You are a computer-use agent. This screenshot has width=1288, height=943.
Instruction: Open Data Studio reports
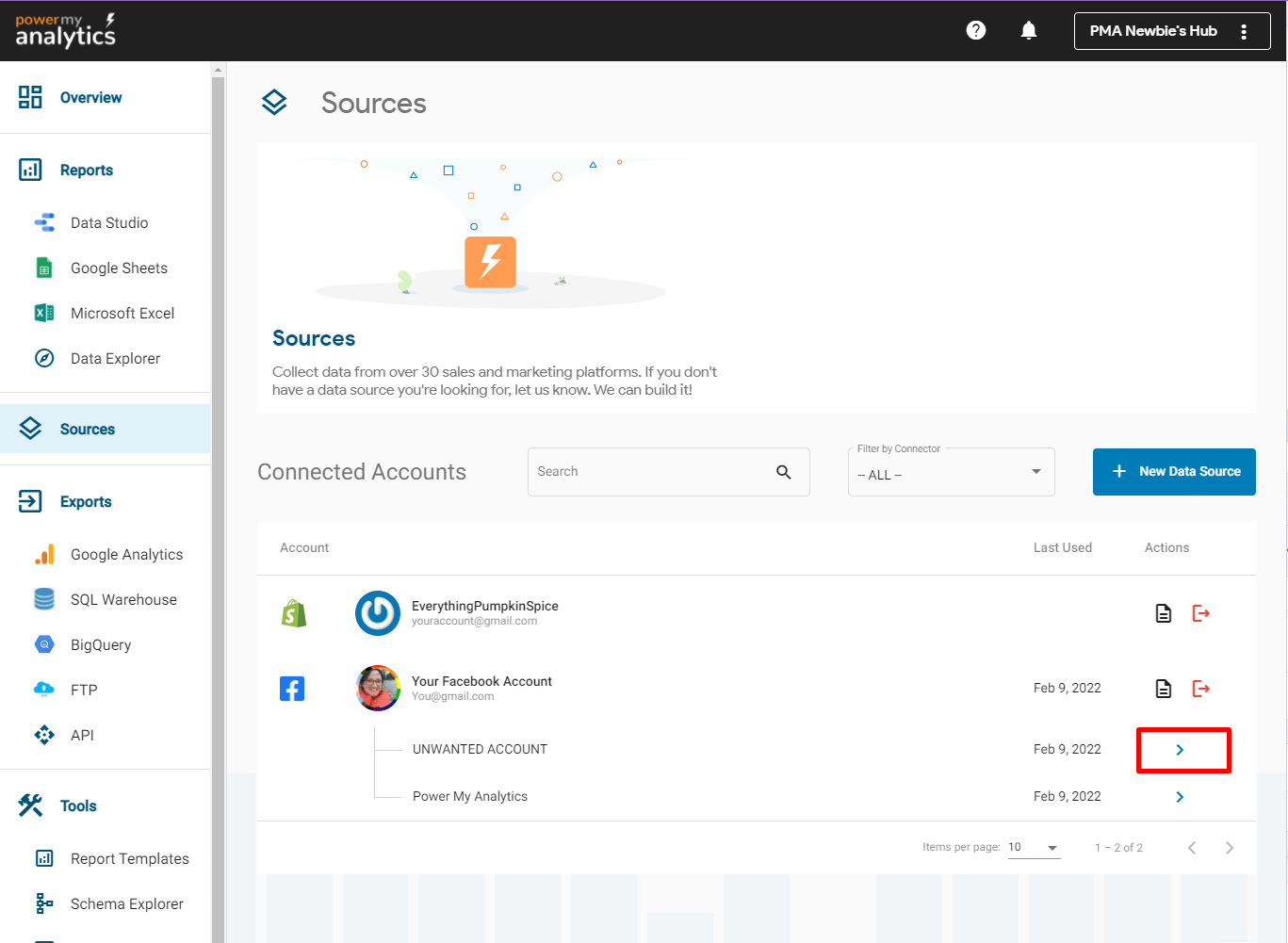109,222
